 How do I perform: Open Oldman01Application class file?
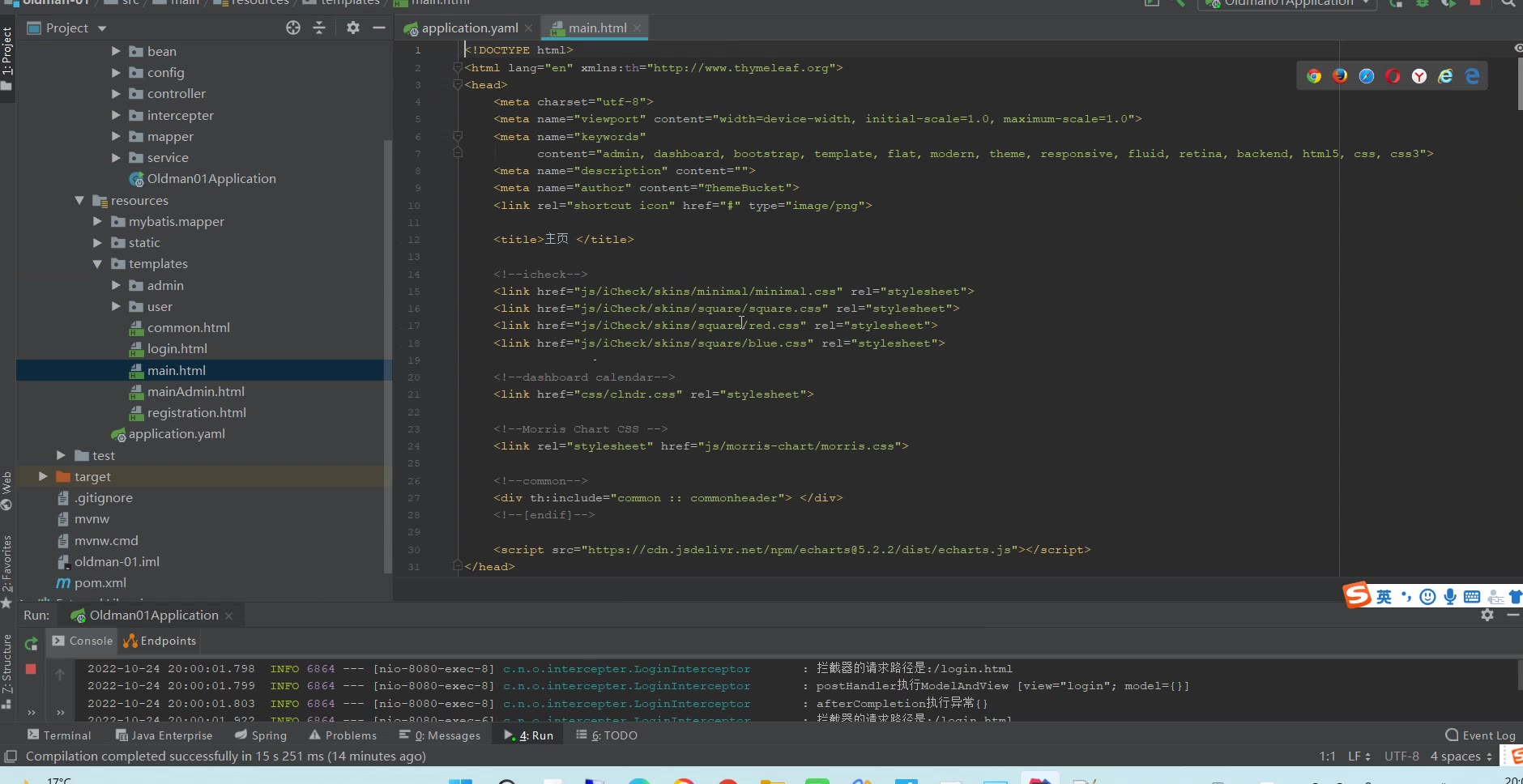click(x=211, y=179)
